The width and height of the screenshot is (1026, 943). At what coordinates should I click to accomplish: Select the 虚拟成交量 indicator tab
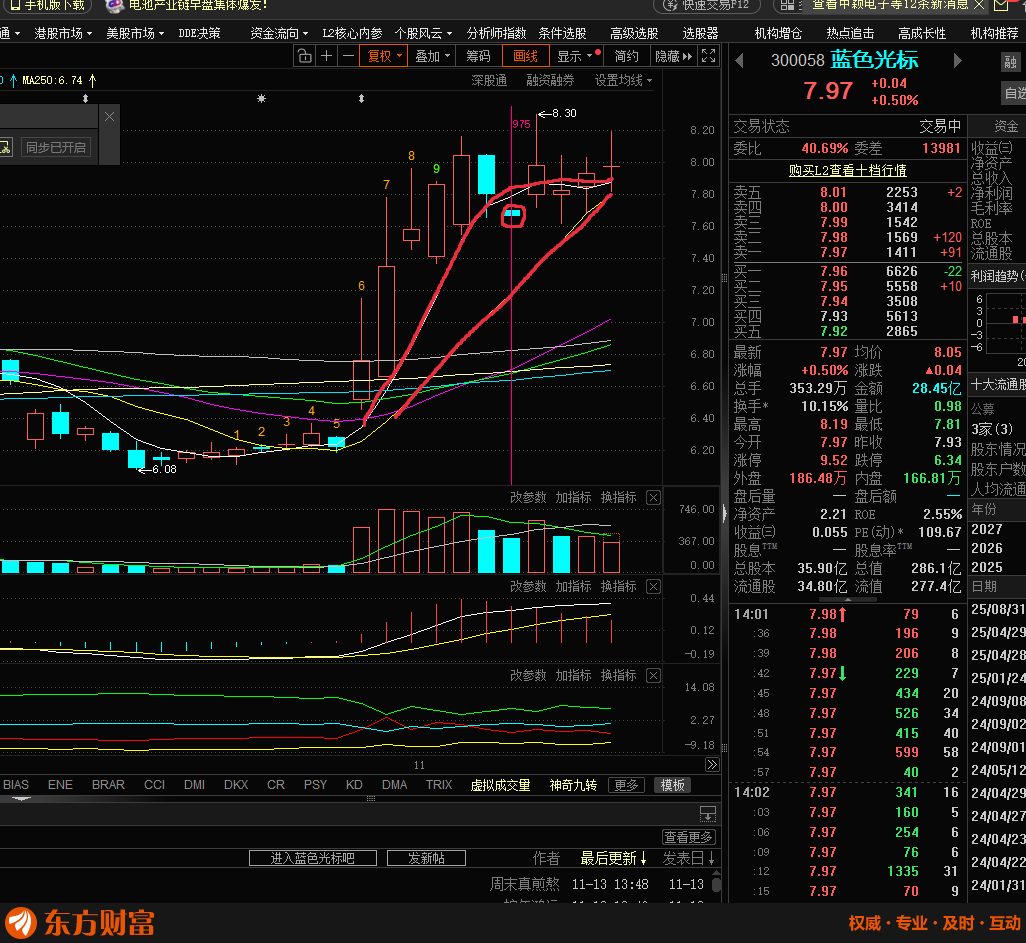tap(501, 785)
